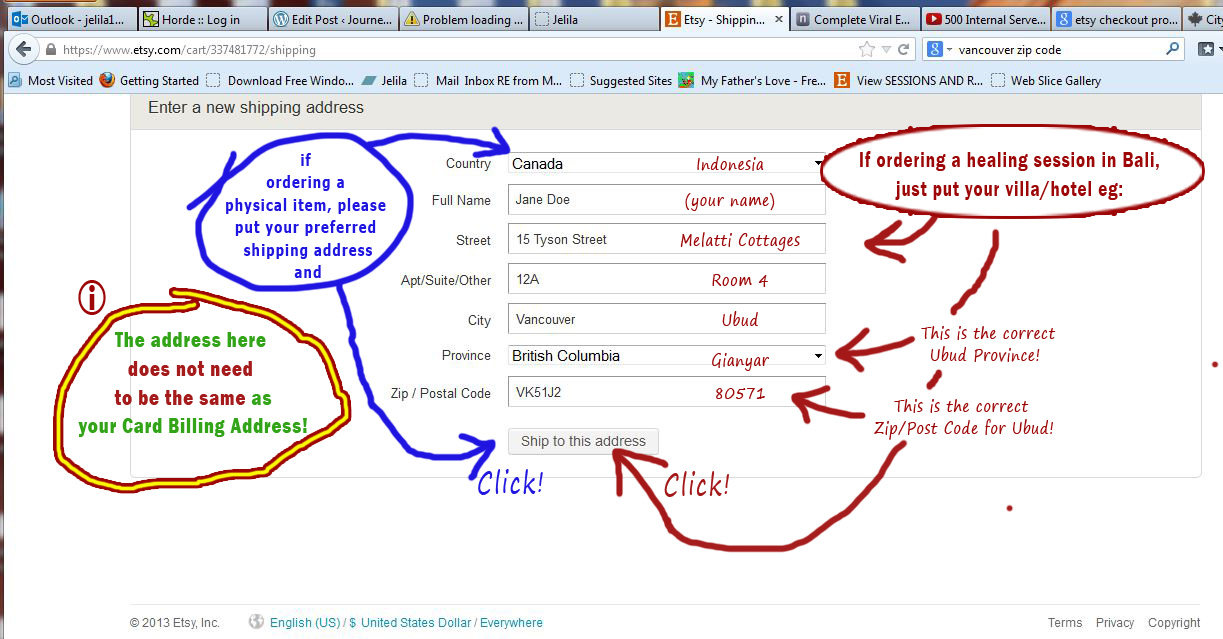Open the Getting Started Firefox bookmark
This screenshot has height=639, width=1223.
149,81
